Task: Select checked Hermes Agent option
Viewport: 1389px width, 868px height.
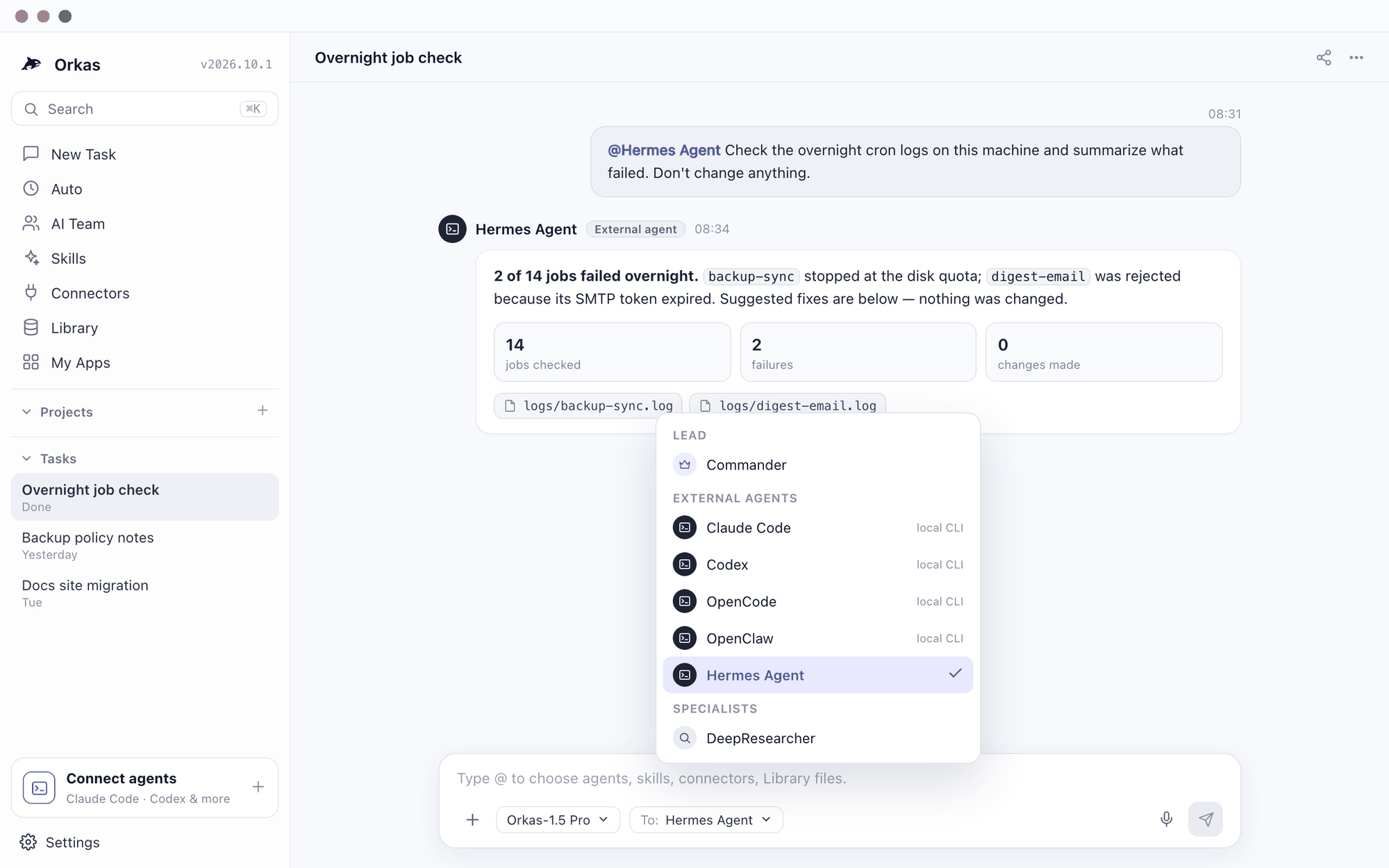Action: pos(817,675)
